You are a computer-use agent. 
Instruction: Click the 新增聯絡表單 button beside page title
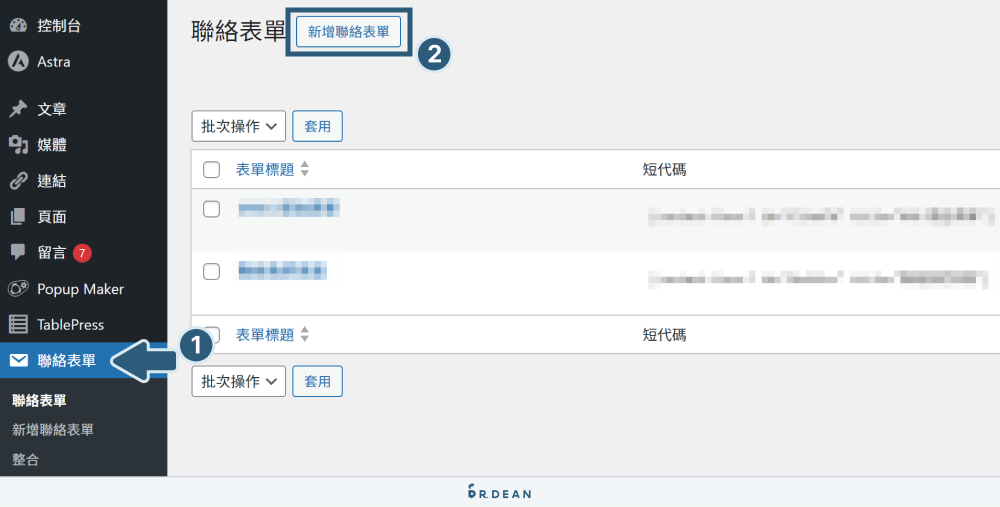tap(348, 32)
